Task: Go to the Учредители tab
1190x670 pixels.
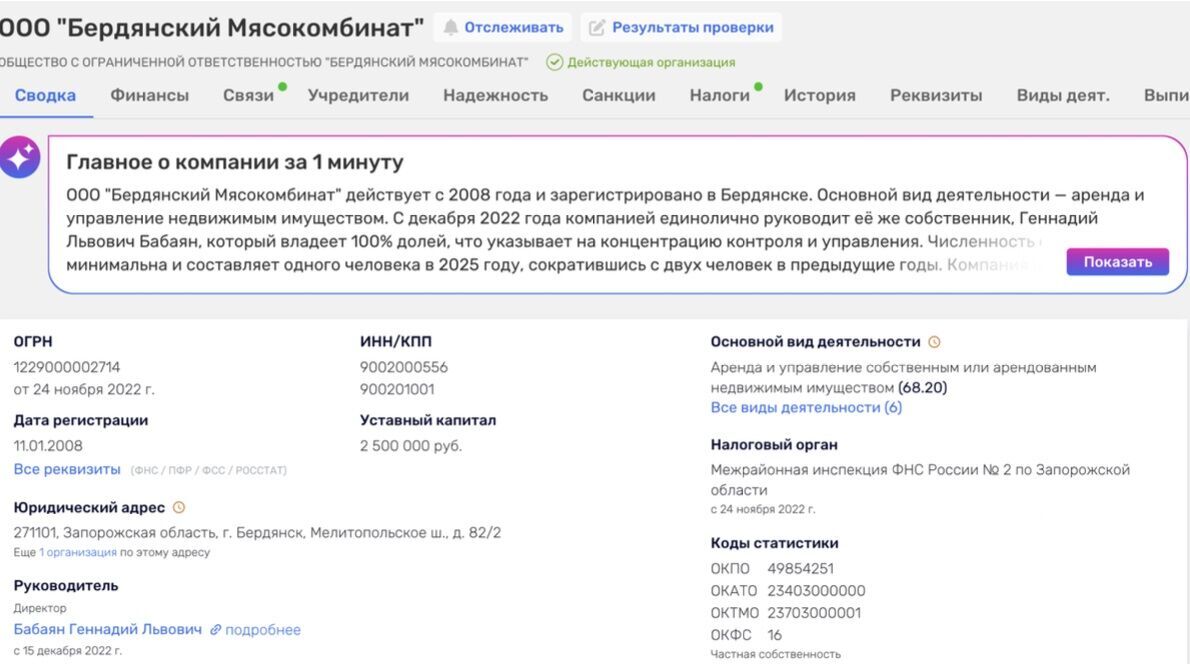Action: [x=358, y=96]
